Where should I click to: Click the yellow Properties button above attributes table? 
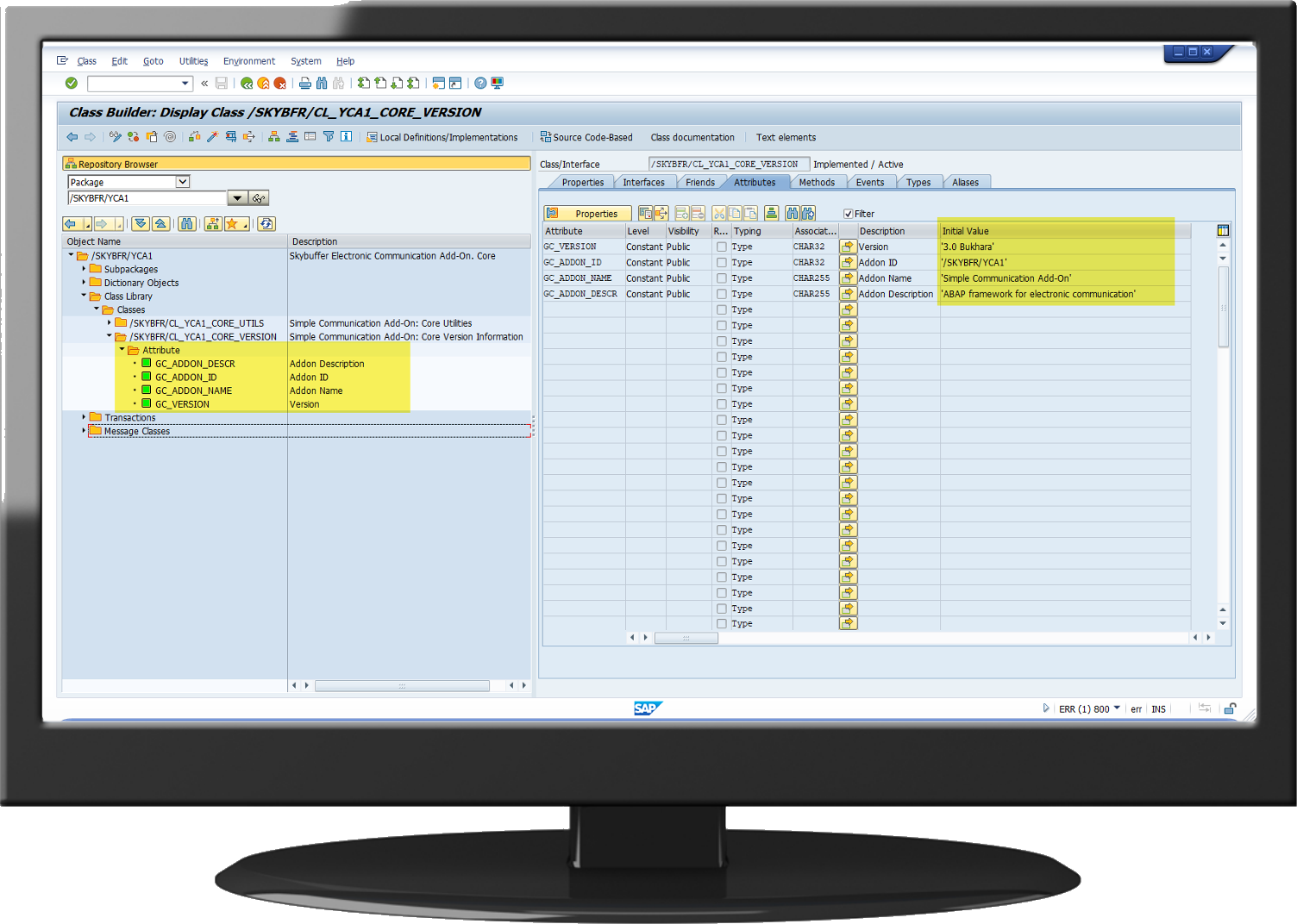tap(587, 213)
